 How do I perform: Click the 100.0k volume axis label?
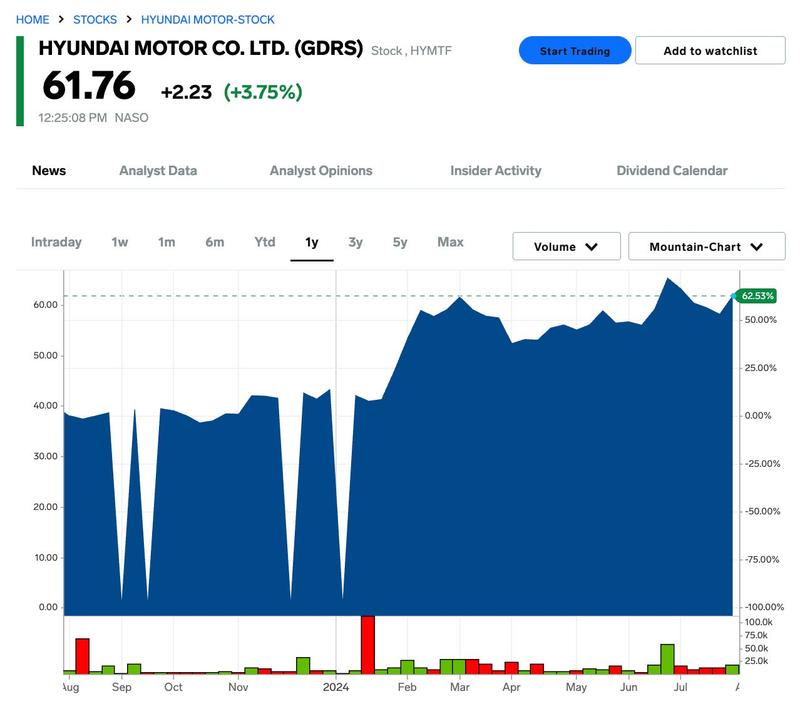[759, 622]
